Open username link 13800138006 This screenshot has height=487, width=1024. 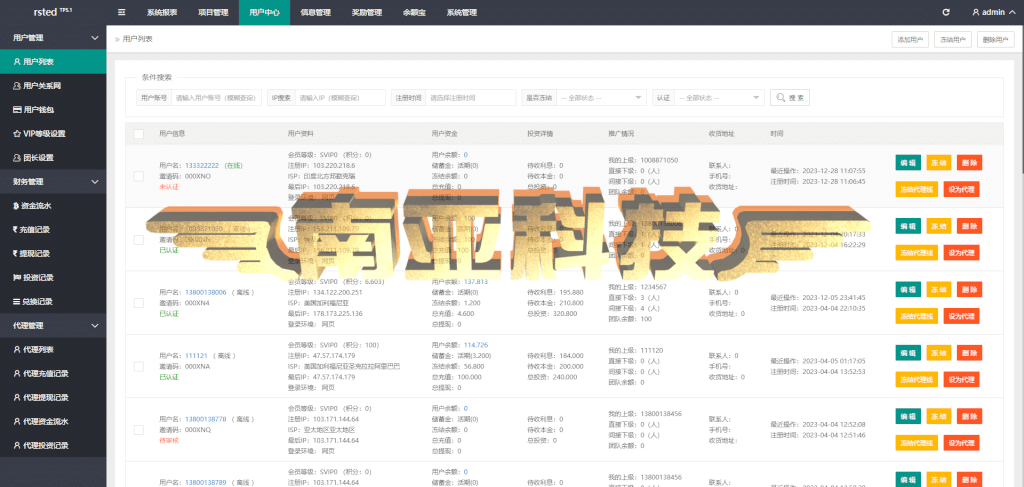(206, 292)
